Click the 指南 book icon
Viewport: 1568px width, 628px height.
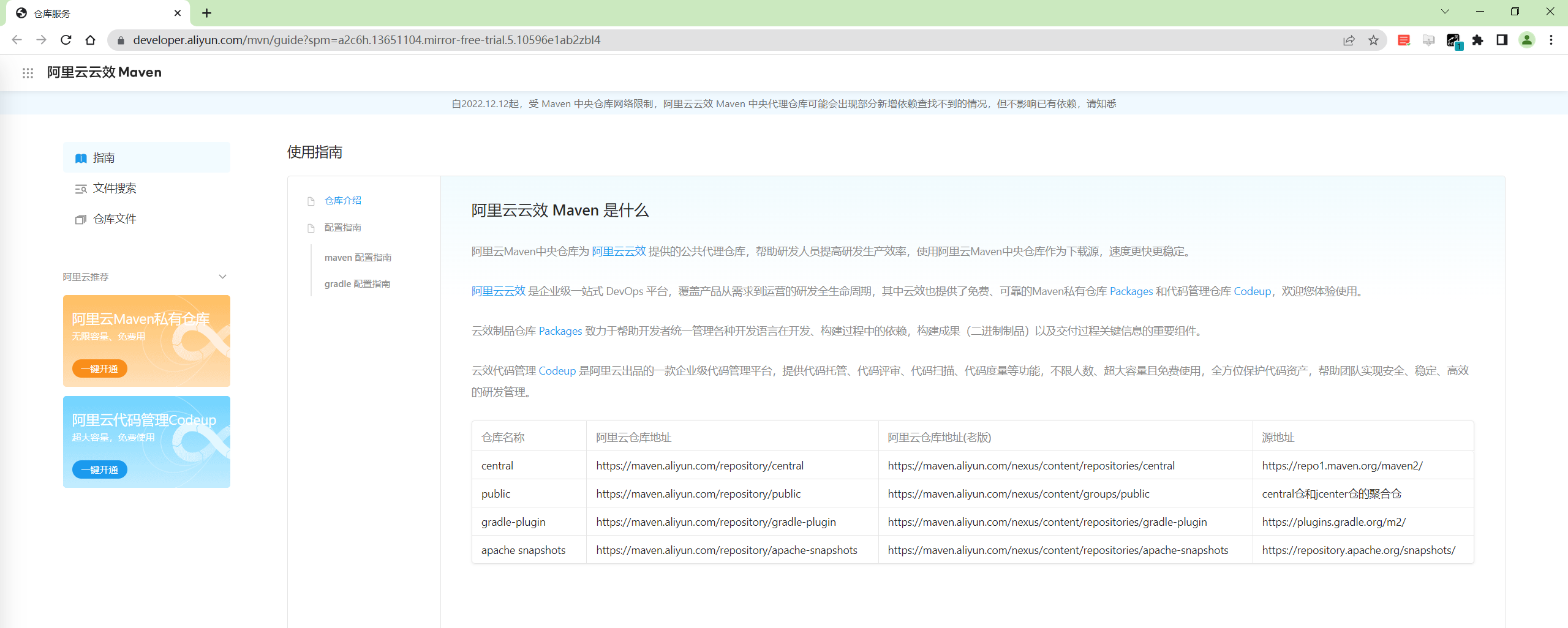(81, 159)
